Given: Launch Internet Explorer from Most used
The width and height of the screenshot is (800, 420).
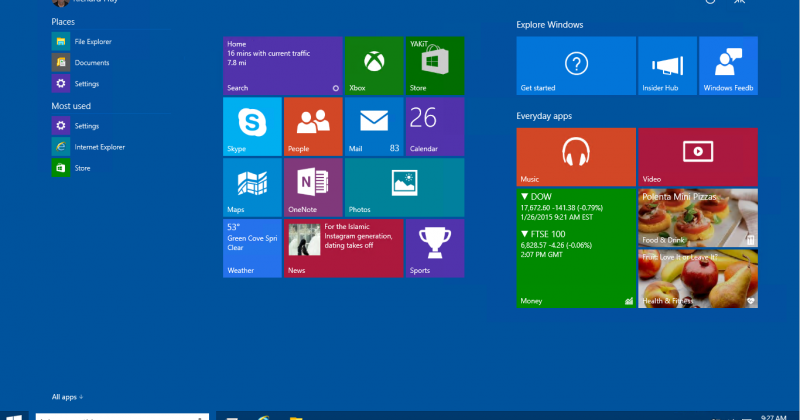Looking at the screenshot, I should [x=88, y=146].
